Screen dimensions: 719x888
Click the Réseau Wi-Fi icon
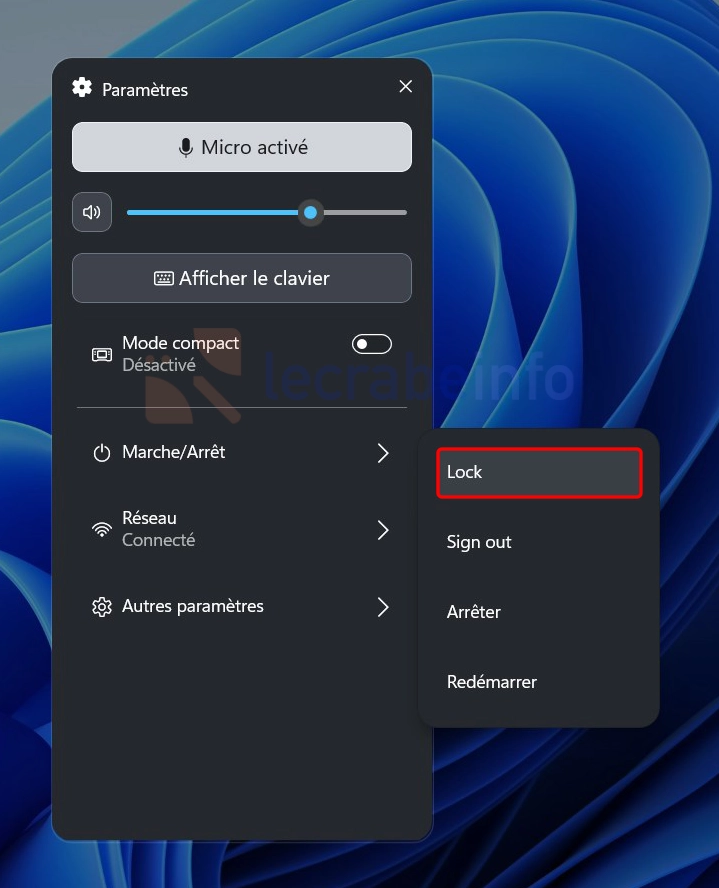pyautogui.click(x=102, y=530)
